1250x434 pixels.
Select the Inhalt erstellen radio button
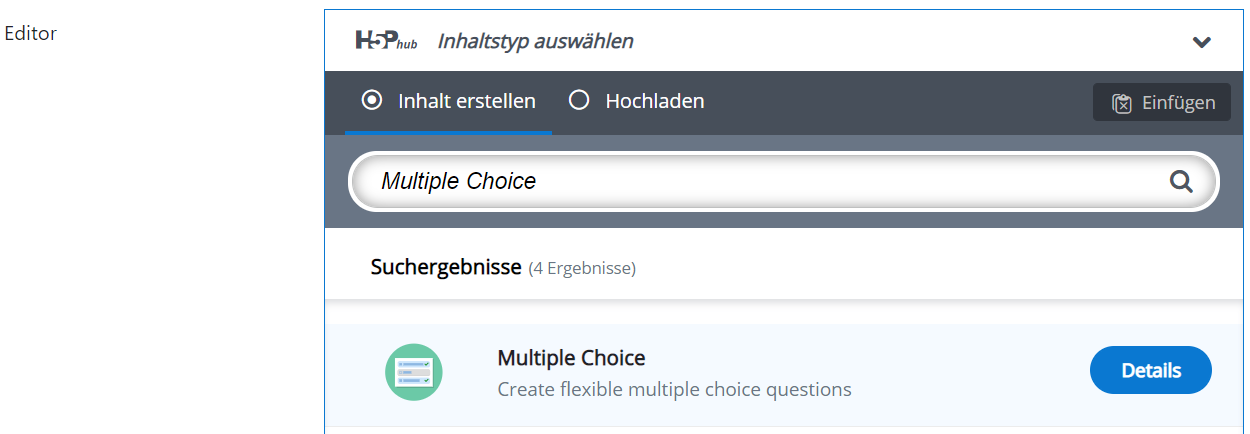[372, 100]
